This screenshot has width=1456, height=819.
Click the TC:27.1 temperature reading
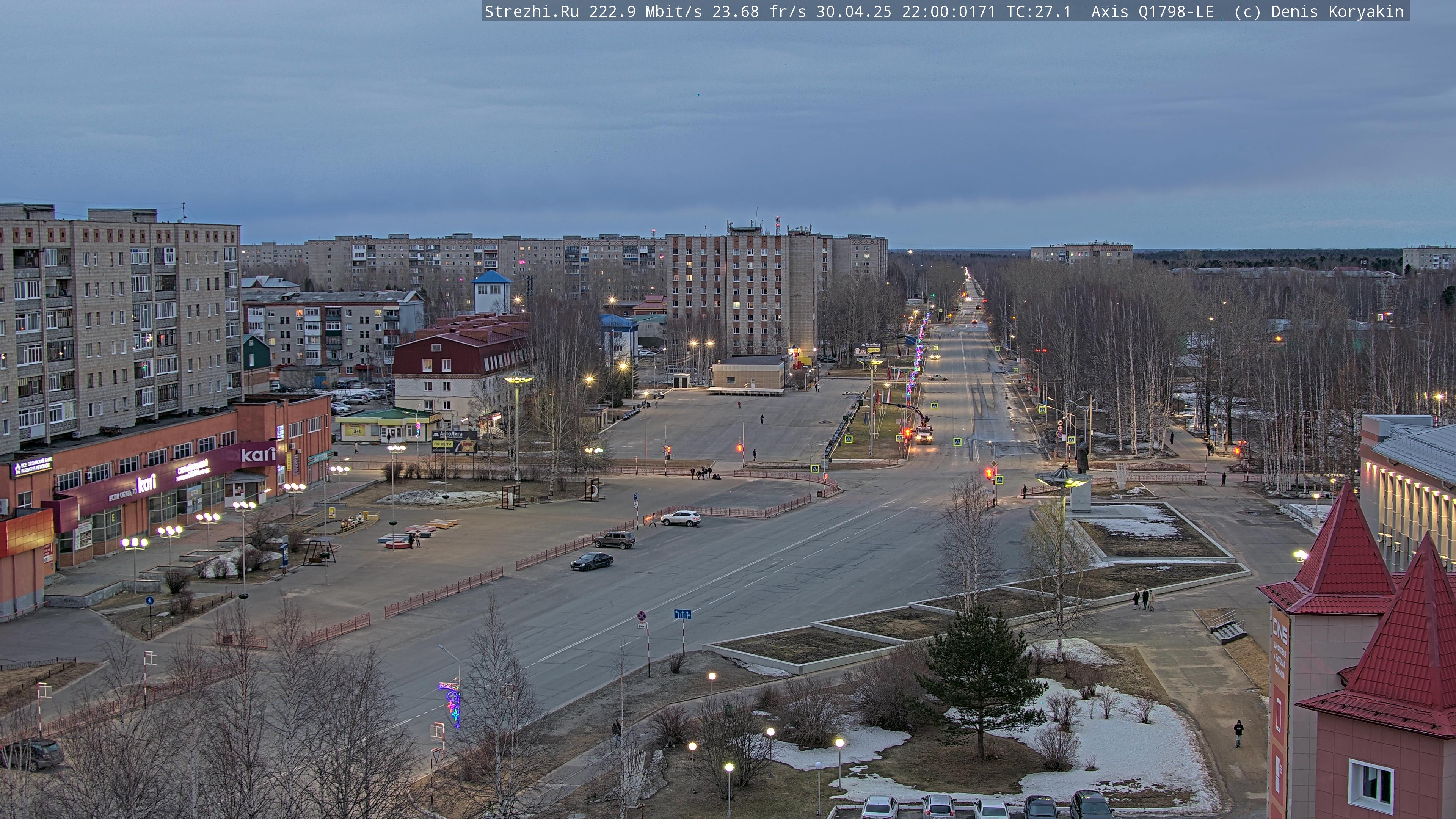[x=1038, y=12]
